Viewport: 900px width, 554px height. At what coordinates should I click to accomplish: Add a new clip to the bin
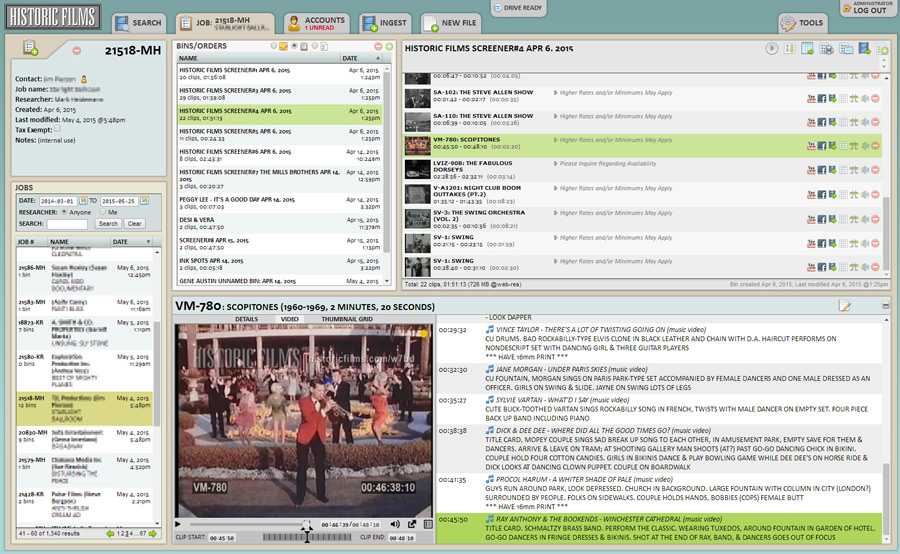[883, 50]
